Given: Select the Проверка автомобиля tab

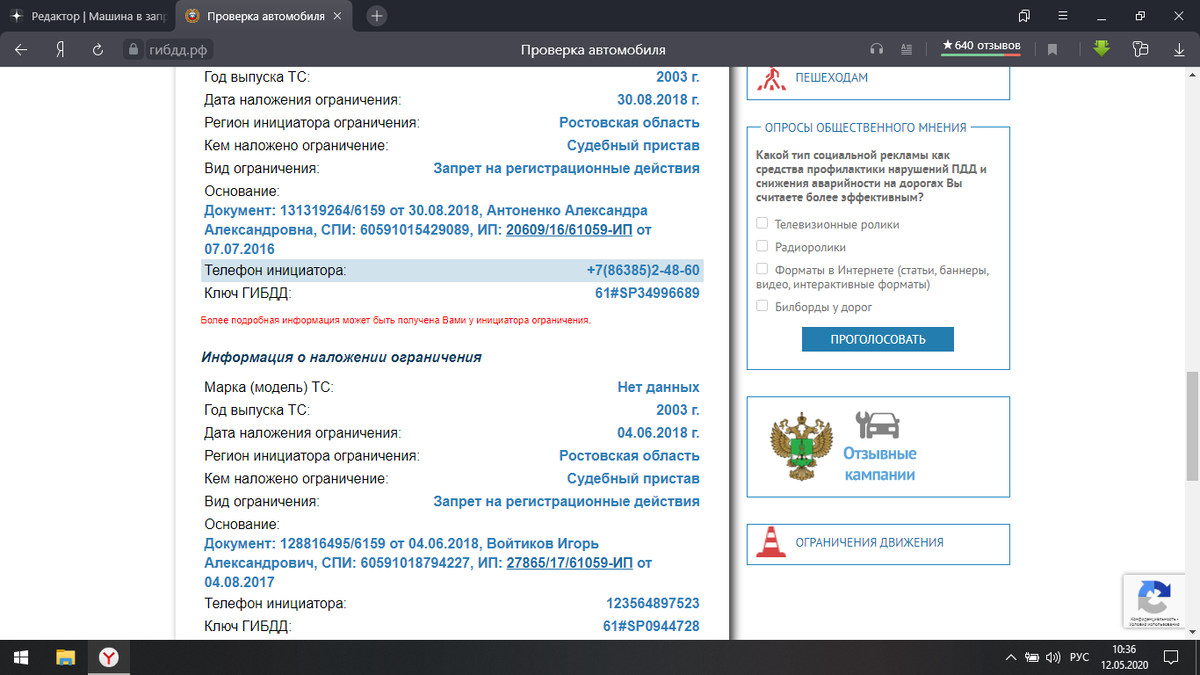Looking at the screenshot, I should click(265, 16).
